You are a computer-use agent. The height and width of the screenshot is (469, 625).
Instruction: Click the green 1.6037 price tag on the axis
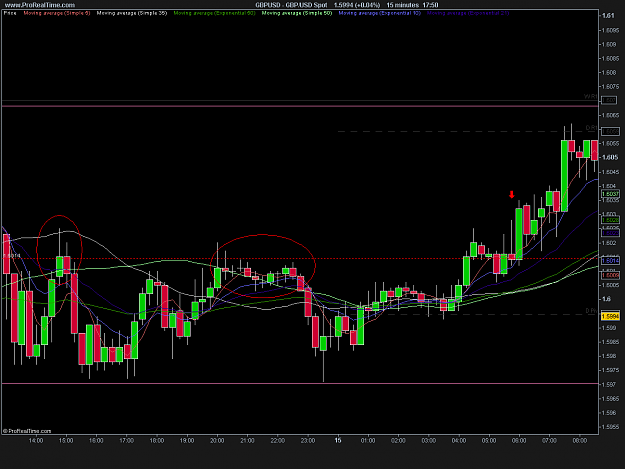(610, 194)
